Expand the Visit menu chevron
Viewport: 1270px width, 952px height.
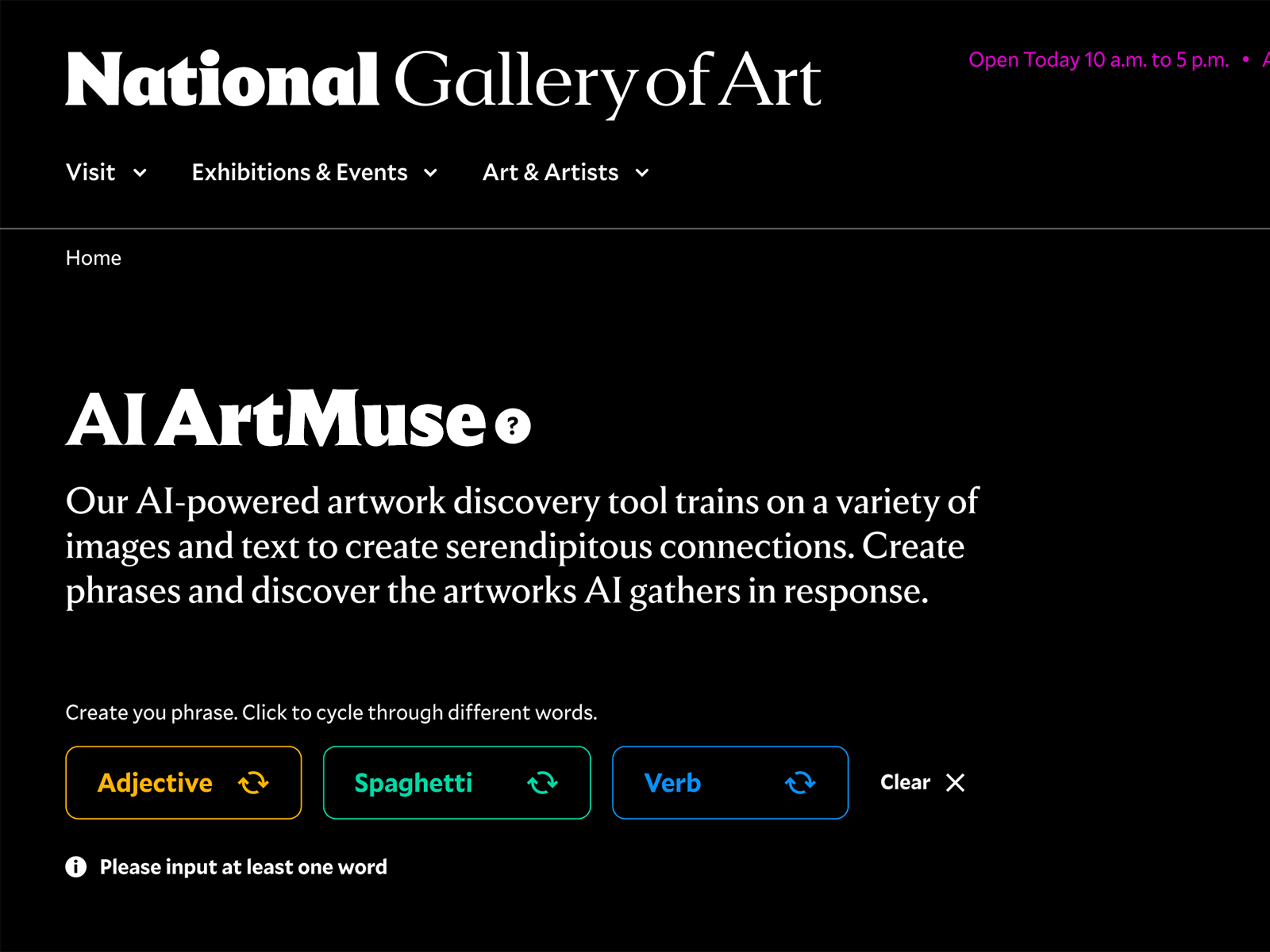click(140, 173)
